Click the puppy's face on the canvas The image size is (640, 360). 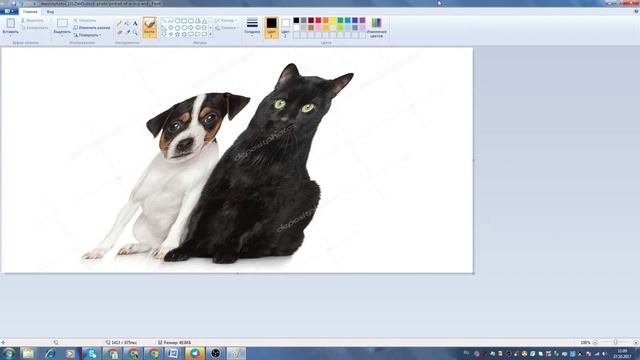[x=192, y=127]
